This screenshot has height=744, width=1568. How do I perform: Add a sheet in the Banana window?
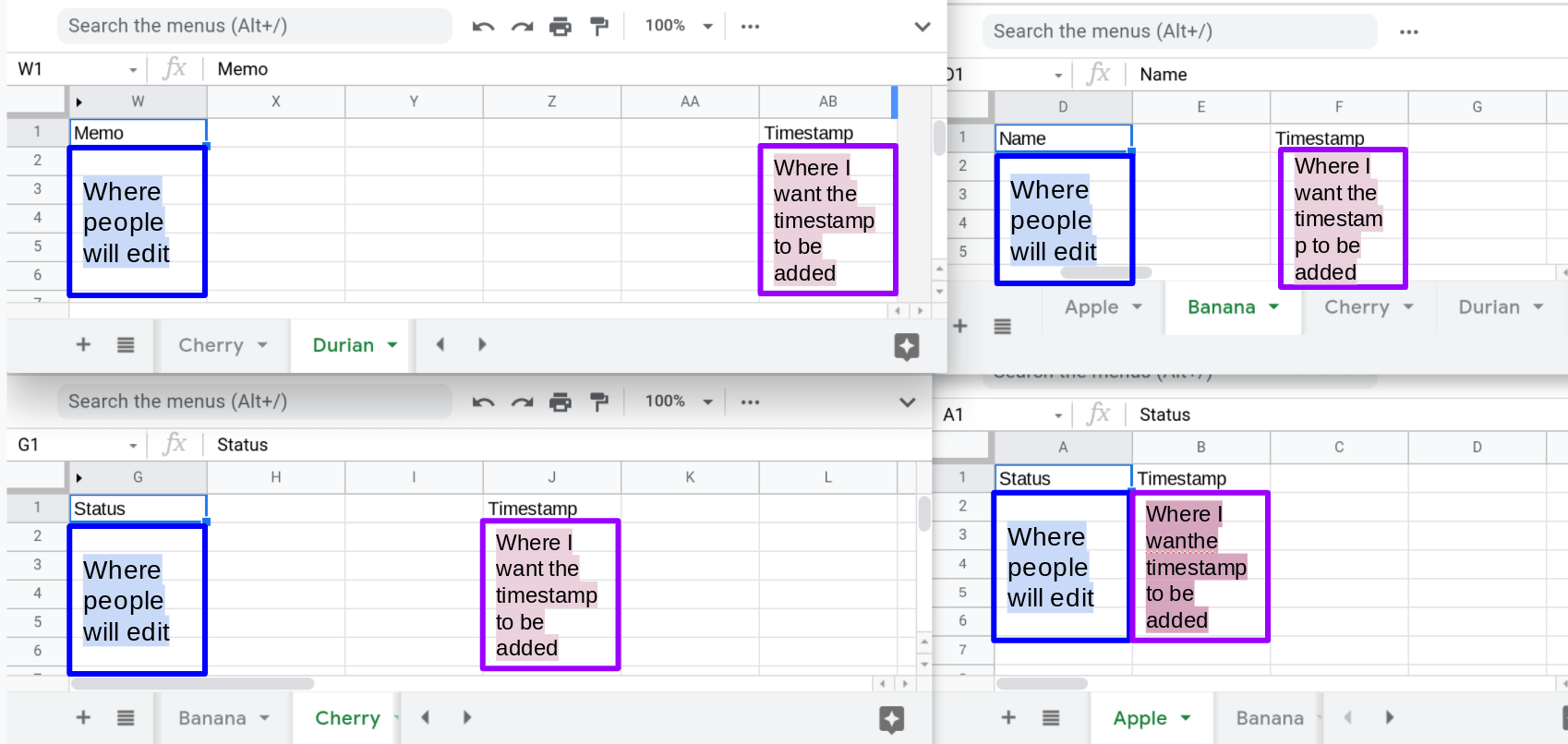pos(960,326)
